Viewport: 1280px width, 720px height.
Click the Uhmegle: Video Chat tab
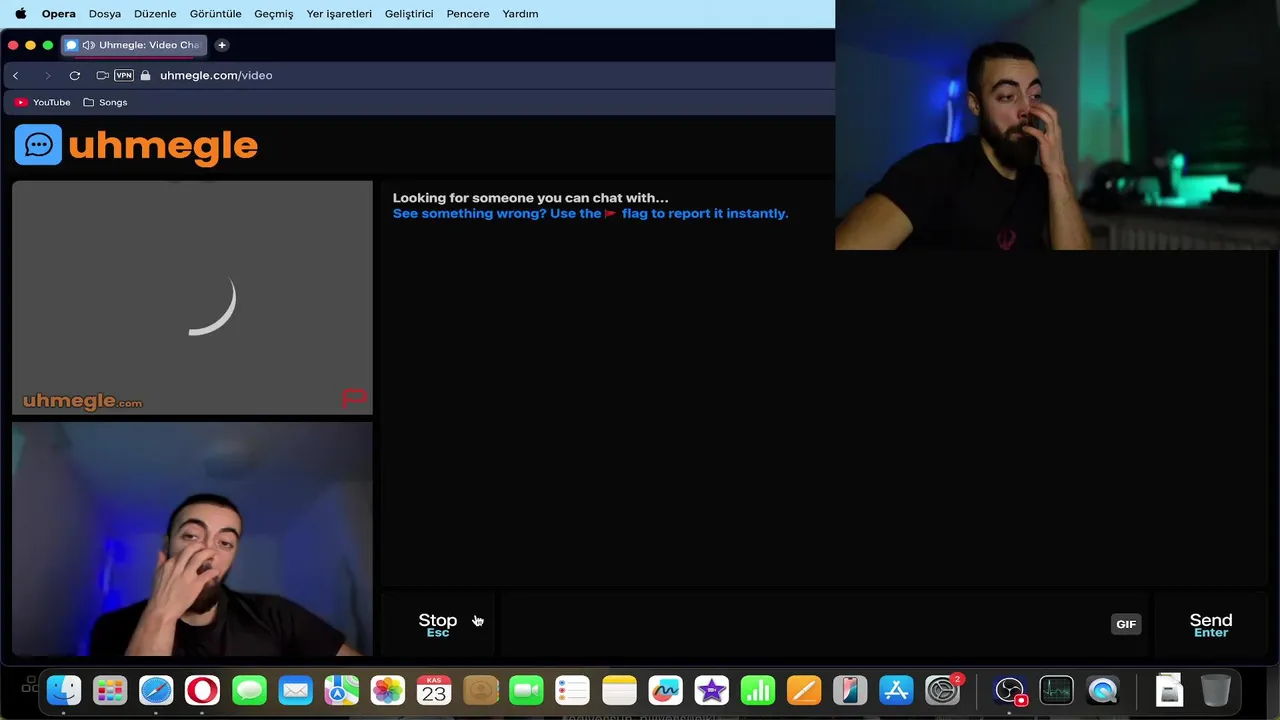(133, 45)
